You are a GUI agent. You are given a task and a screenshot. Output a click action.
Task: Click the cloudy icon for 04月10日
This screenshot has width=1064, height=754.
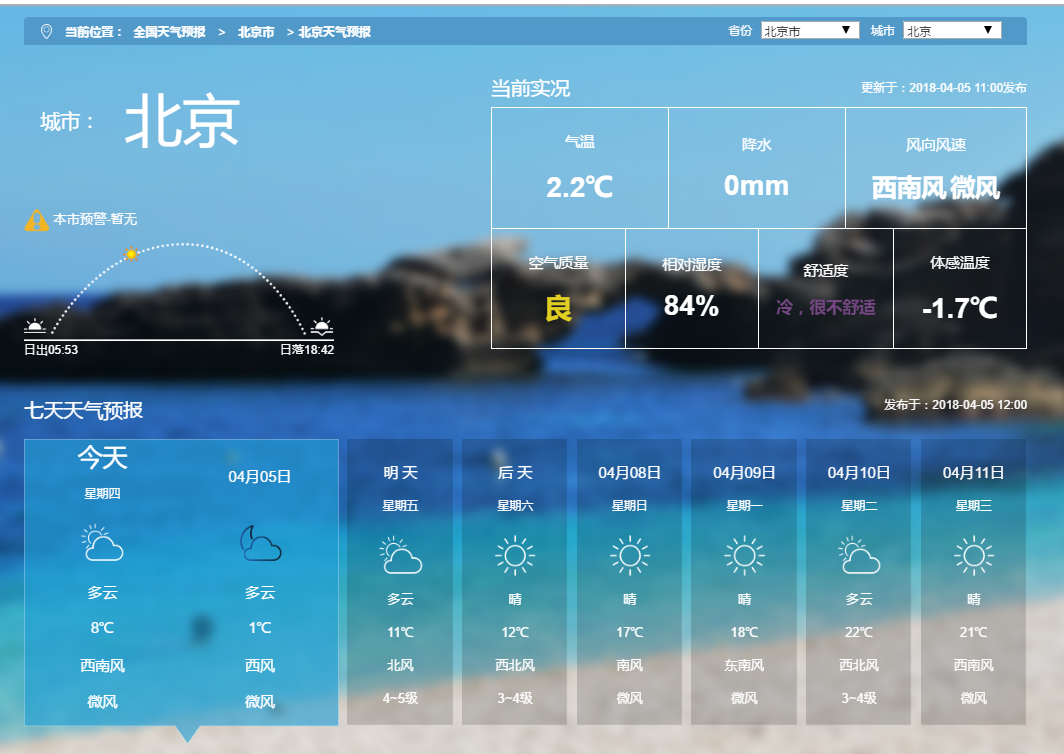tap(860, 555)
